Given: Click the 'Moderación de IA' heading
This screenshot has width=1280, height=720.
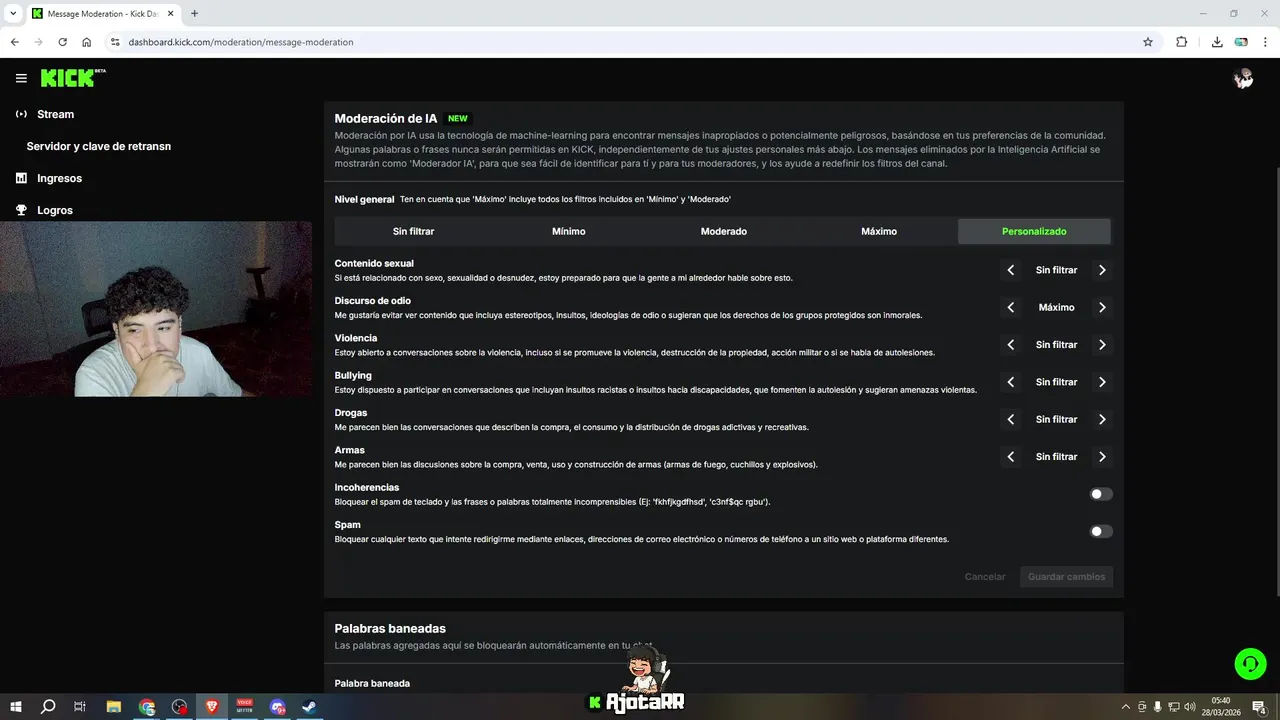Looking at the screenshot, I should 386,118.
